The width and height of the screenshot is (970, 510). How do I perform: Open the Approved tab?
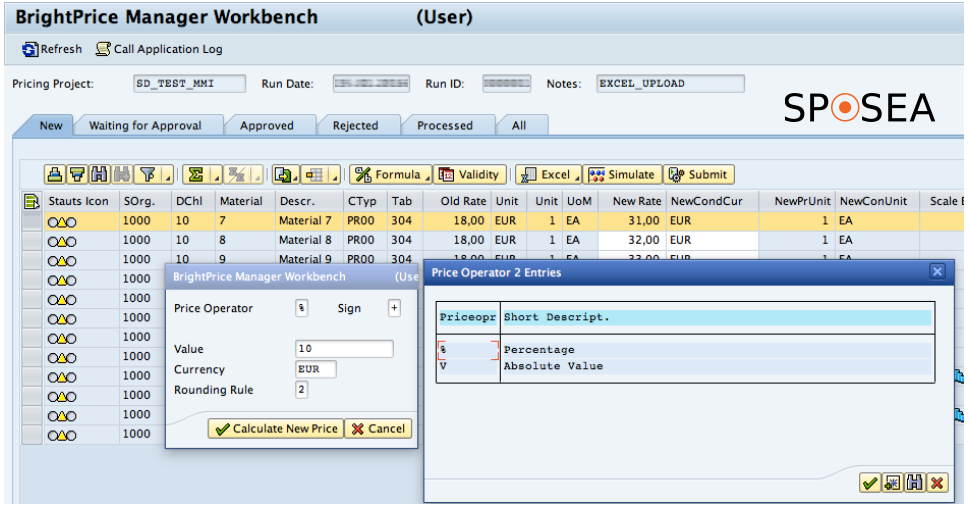tap(267, 126)
